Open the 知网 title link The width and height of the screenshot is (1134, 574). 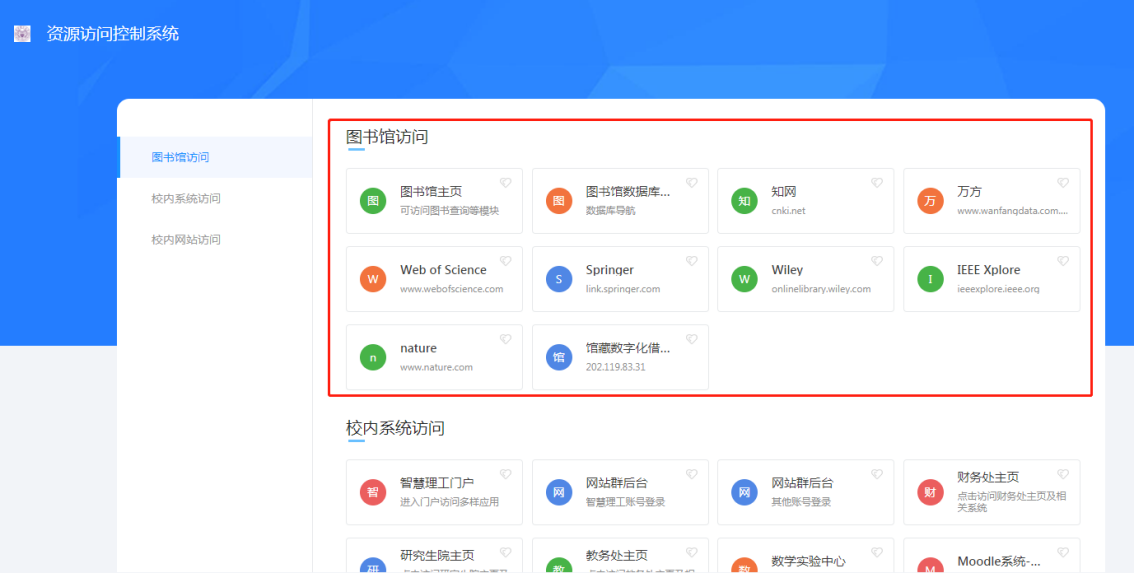[784, 192]
